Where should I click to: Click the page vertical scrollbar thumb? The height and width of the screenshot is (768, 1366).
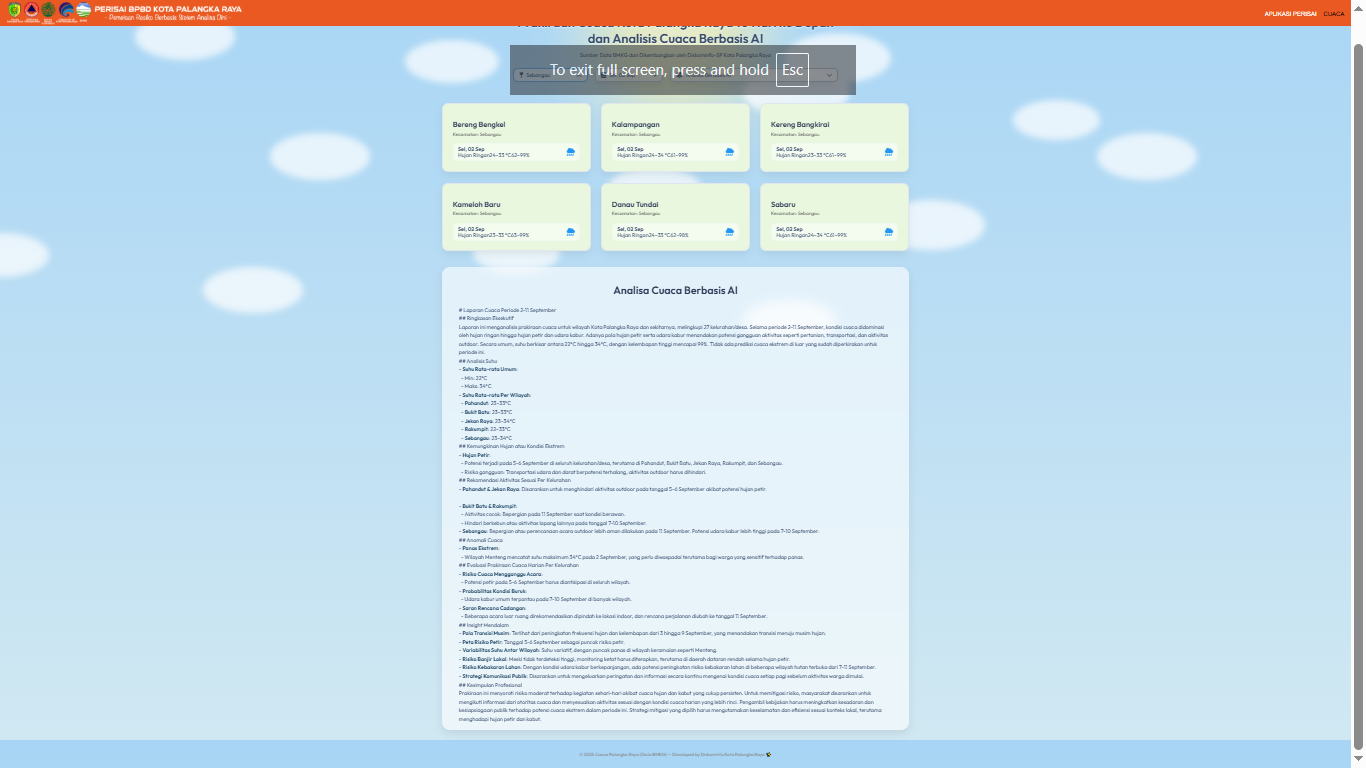[x=1358, y=398]
